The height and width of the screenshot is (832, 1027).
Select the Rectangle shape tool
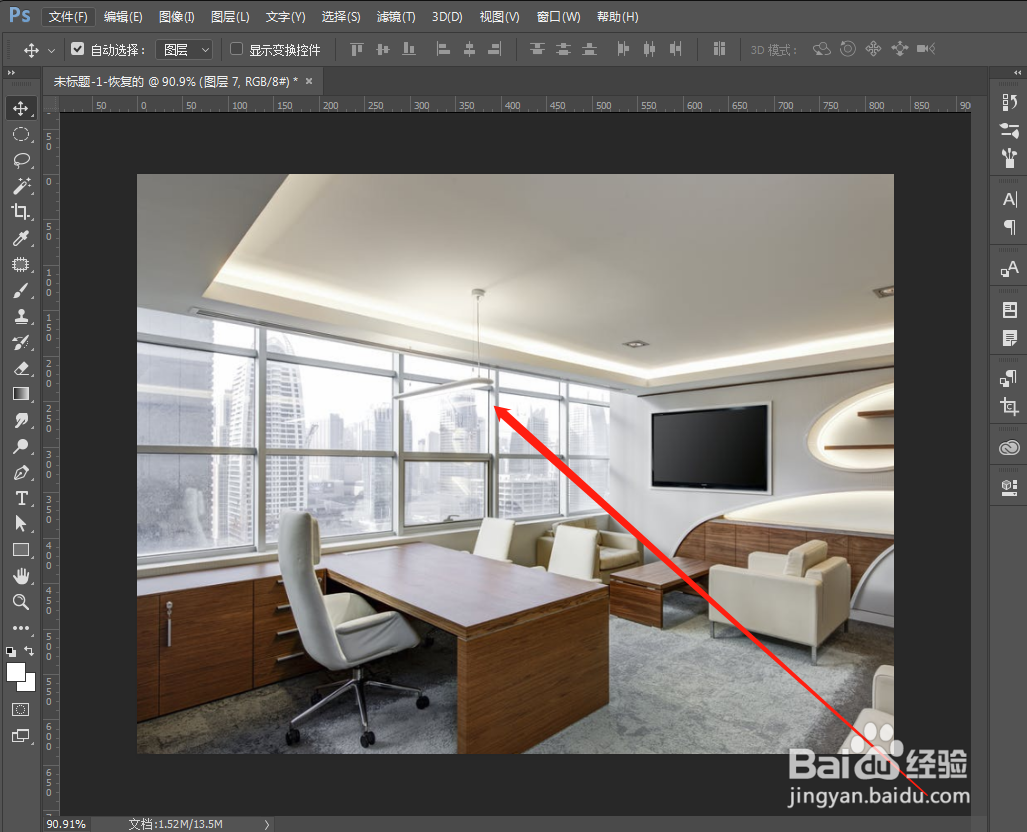coord(21,550)
